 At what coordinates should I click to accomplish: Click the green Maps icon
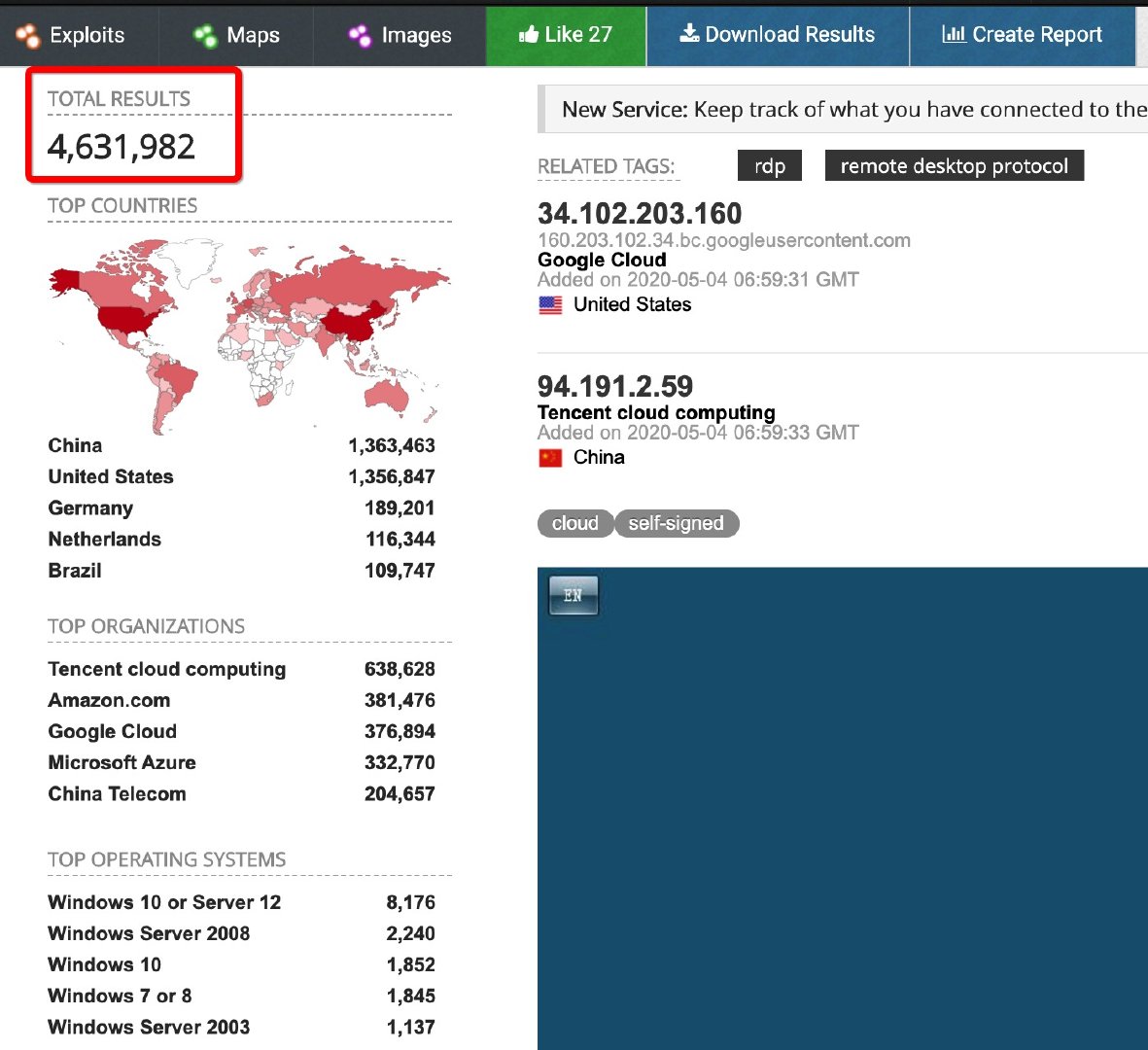(x=205, y=36)
